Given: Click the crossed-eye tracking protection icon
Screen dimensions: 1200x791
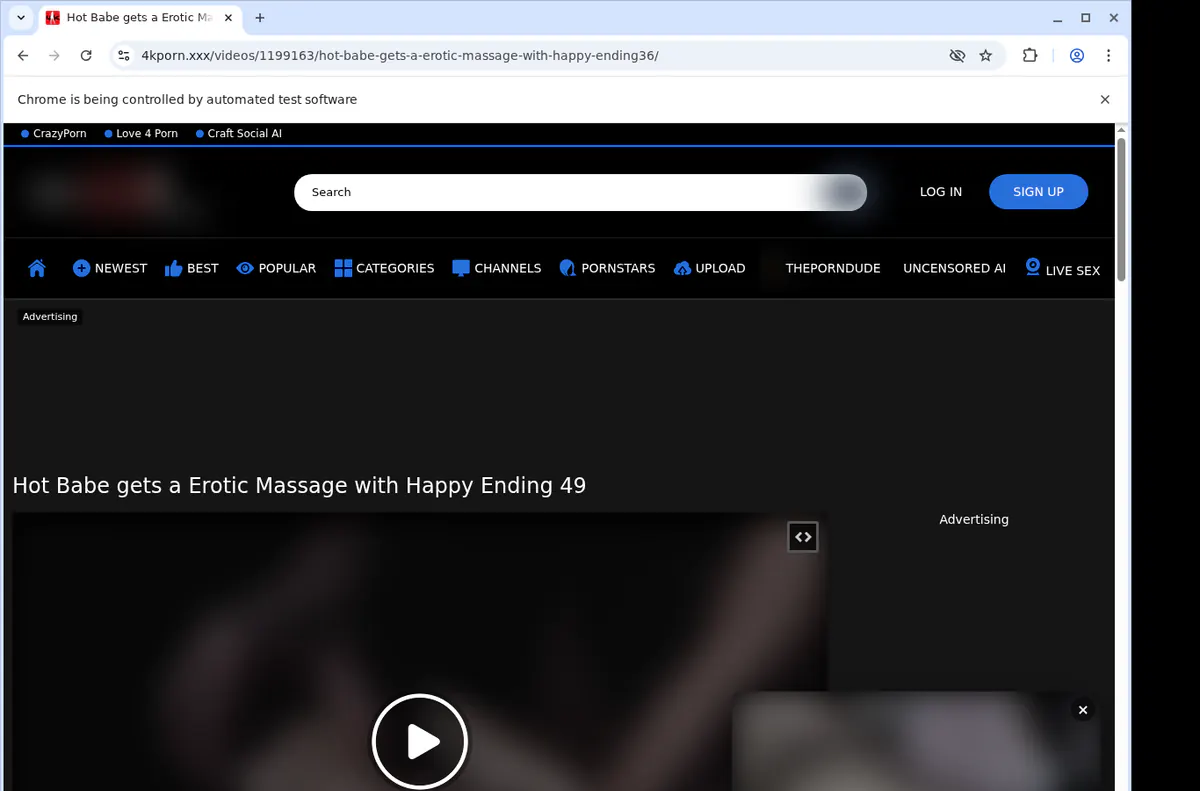Looking at the screenshot, I should tap(957, 56).
